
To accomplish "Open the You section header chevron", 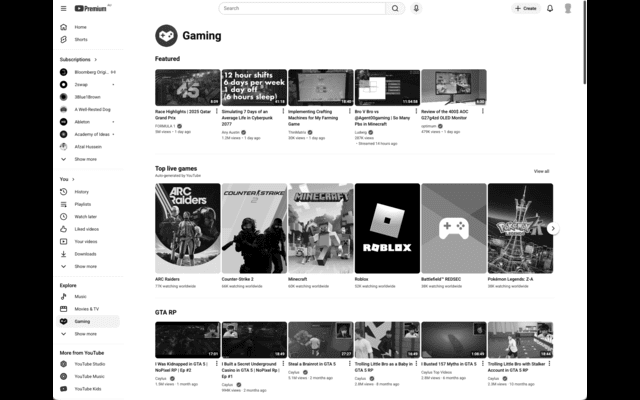I will pyautogui.click(x=73, y=179).
